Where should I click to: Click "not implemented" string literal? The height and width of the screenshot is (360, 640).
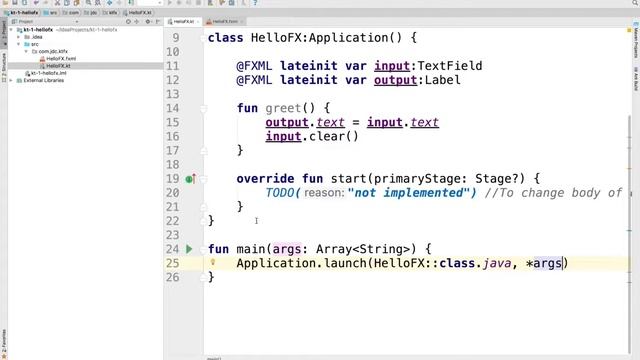pyautogui.click(x=409, y=193)
